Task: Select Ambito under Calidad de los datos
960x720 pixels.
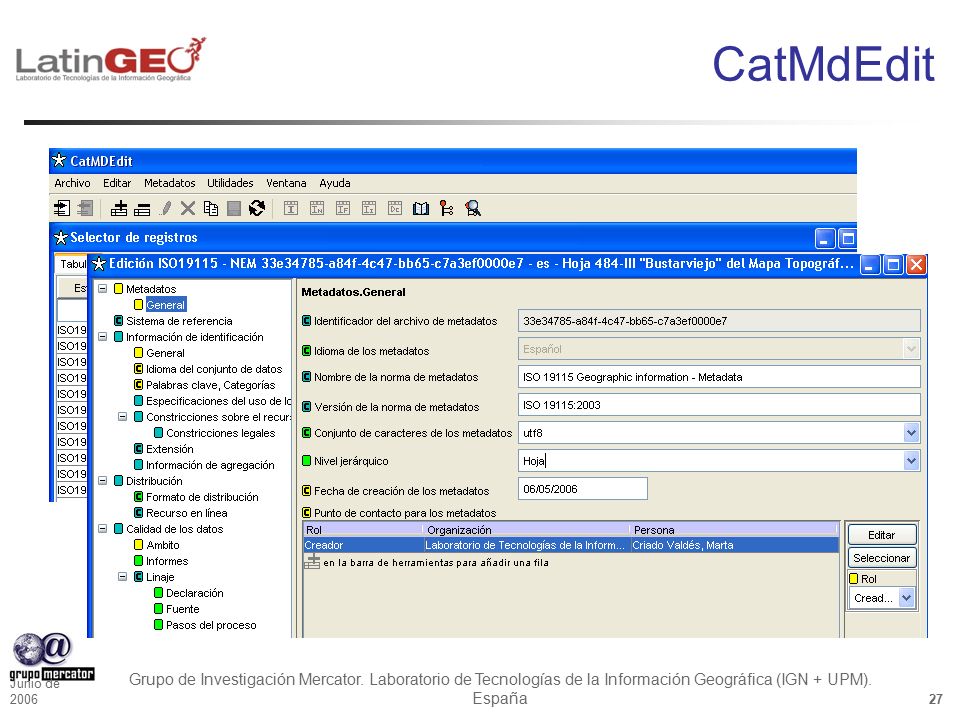Action: click(x=163, y=545)
